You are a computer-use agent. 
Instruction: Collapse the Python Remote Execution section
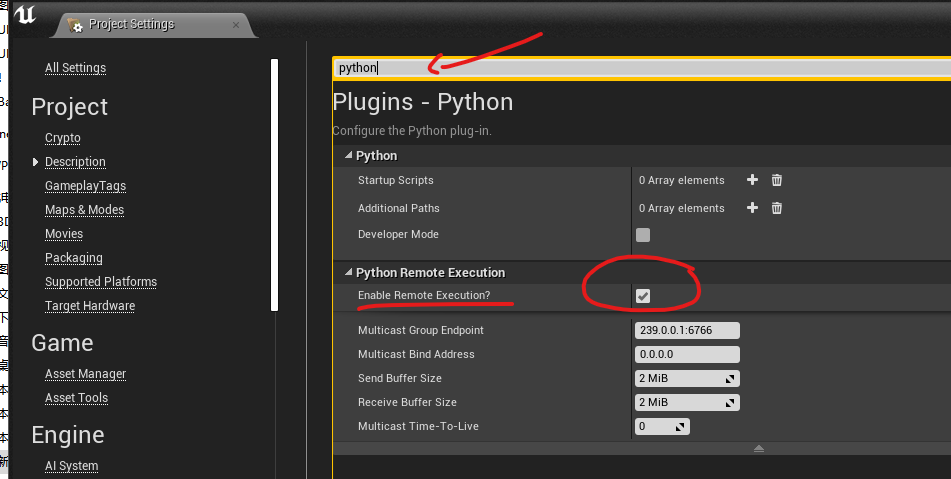tap(348, 273)
